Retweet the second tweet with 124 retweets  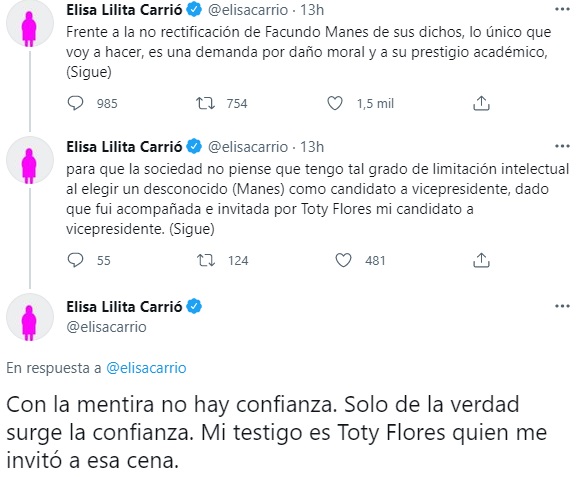point(206,260)
